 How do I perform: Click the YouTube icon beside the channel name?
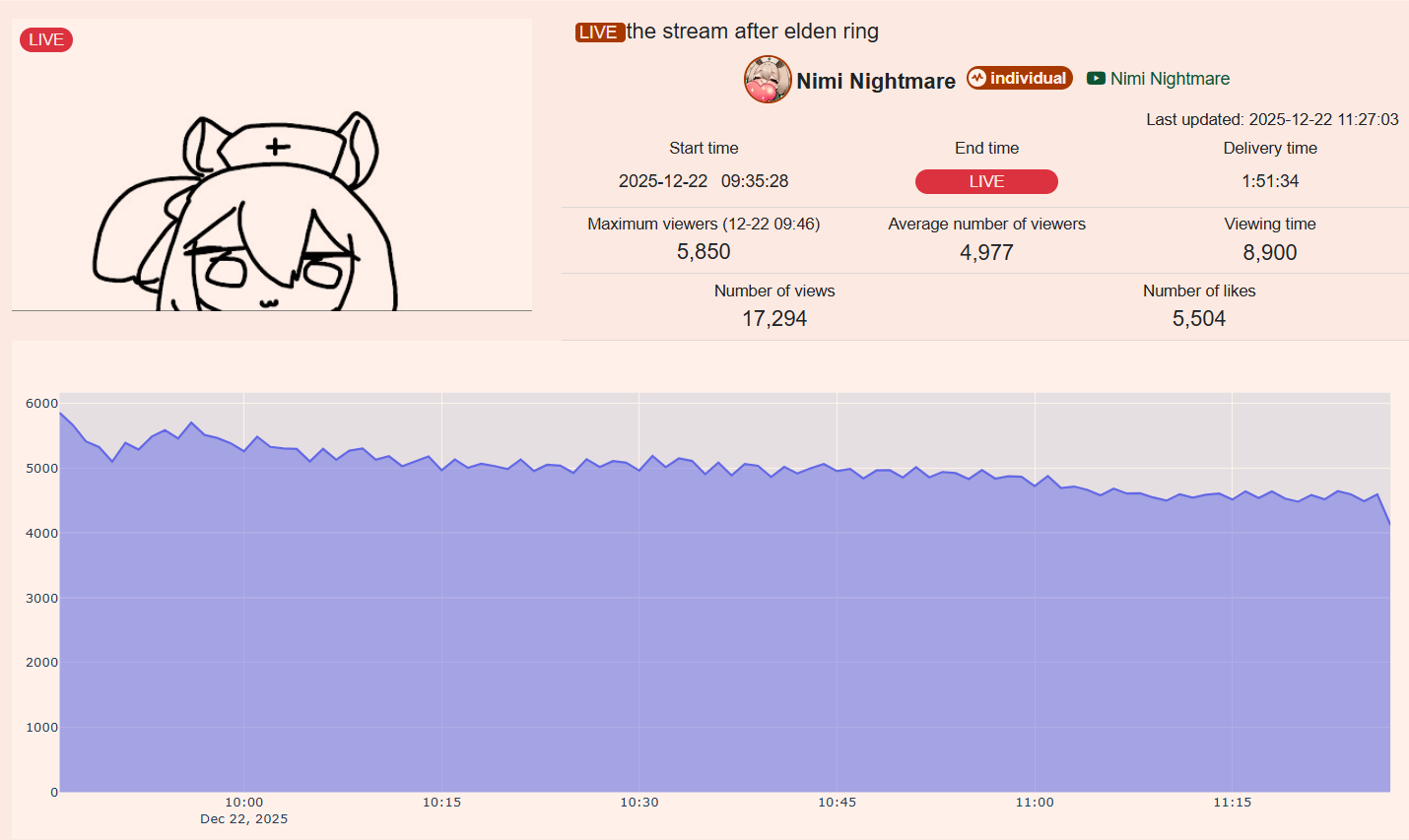pyautogui.click(x=1096, y=78)
